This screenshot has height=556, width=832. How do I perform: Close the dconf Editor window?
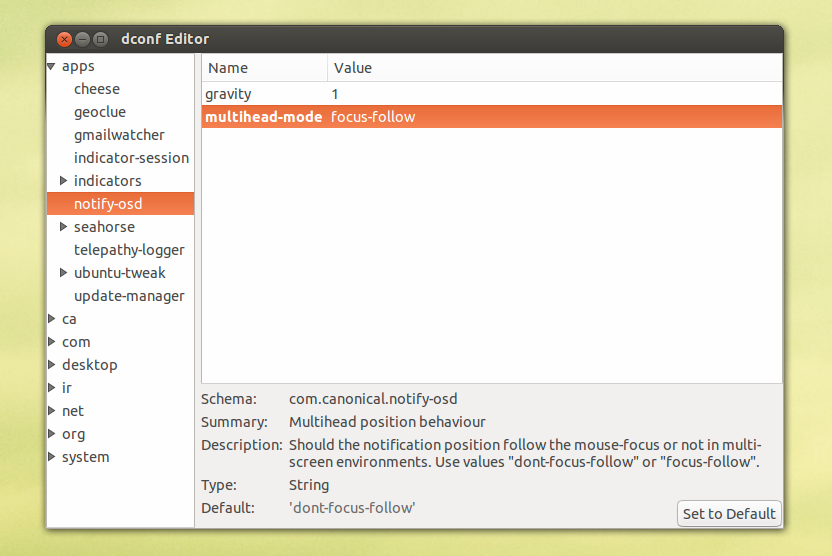click(64, 39)
